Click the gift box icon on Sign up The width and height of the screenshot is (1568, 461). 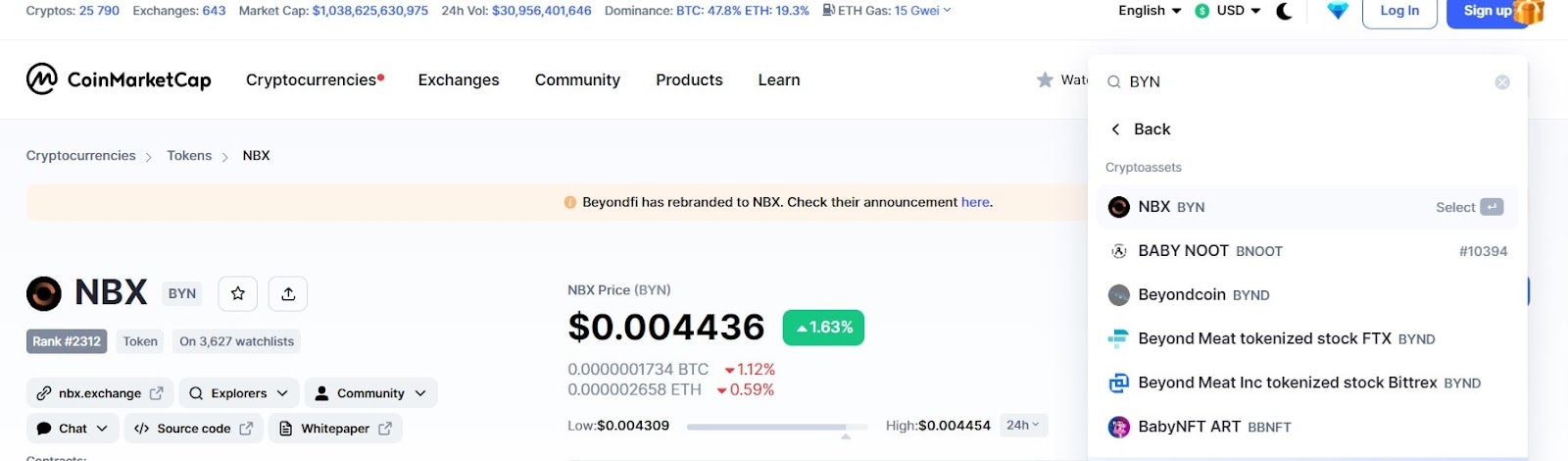click(x=1529, y=12)
